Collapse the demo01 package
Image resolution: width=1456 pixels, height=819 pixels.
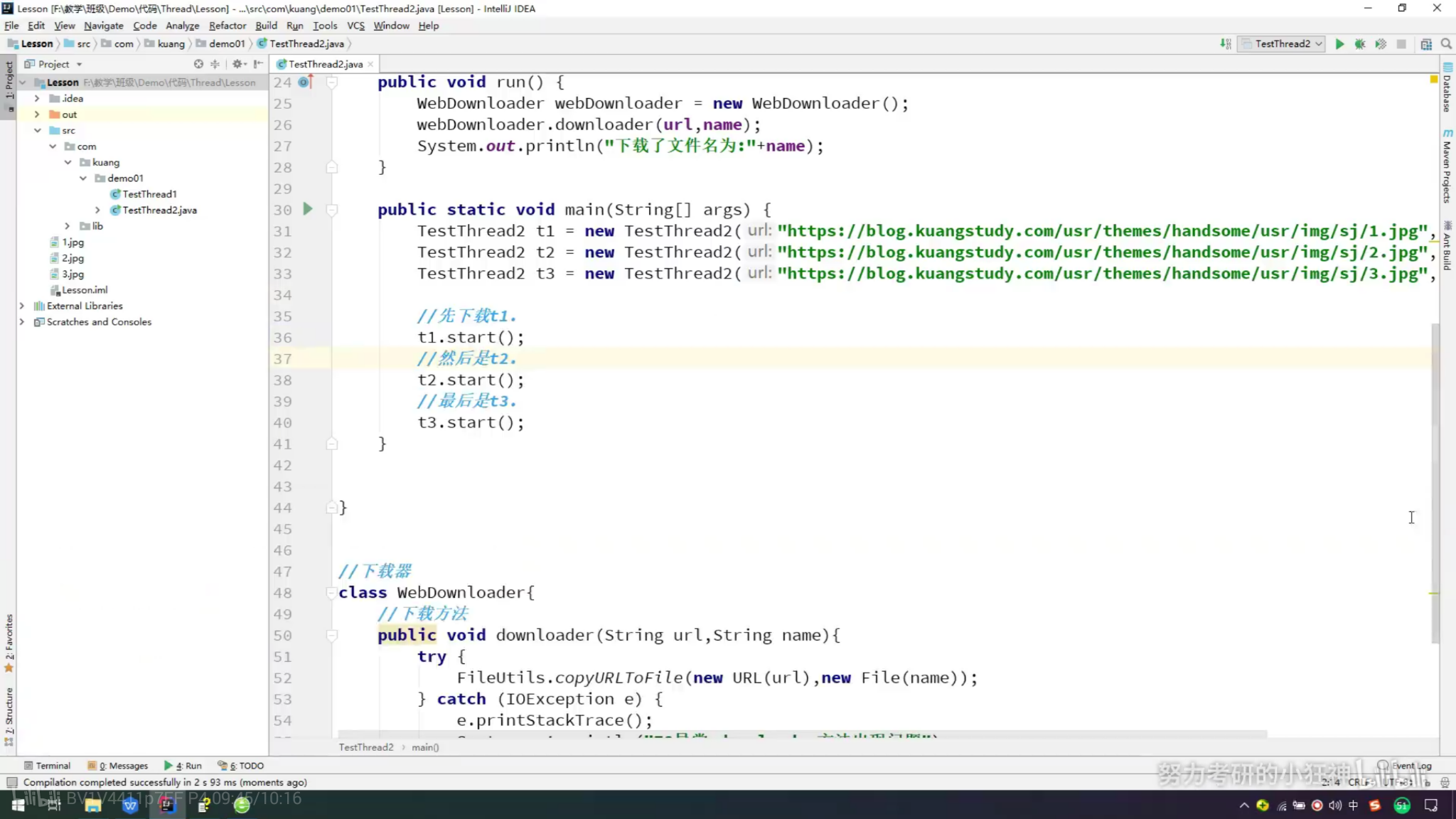coord(83,178)
